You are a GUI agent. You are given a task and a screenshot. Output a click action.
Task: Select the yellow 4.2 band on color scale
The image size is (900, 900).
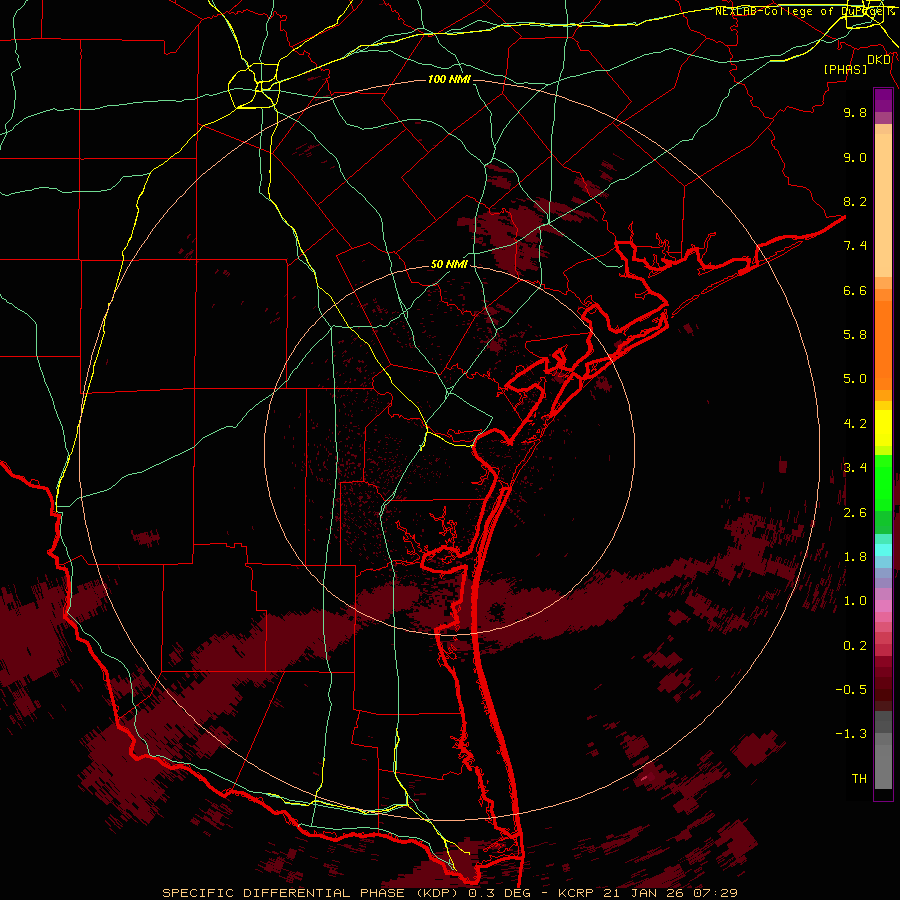pos(883,428)
